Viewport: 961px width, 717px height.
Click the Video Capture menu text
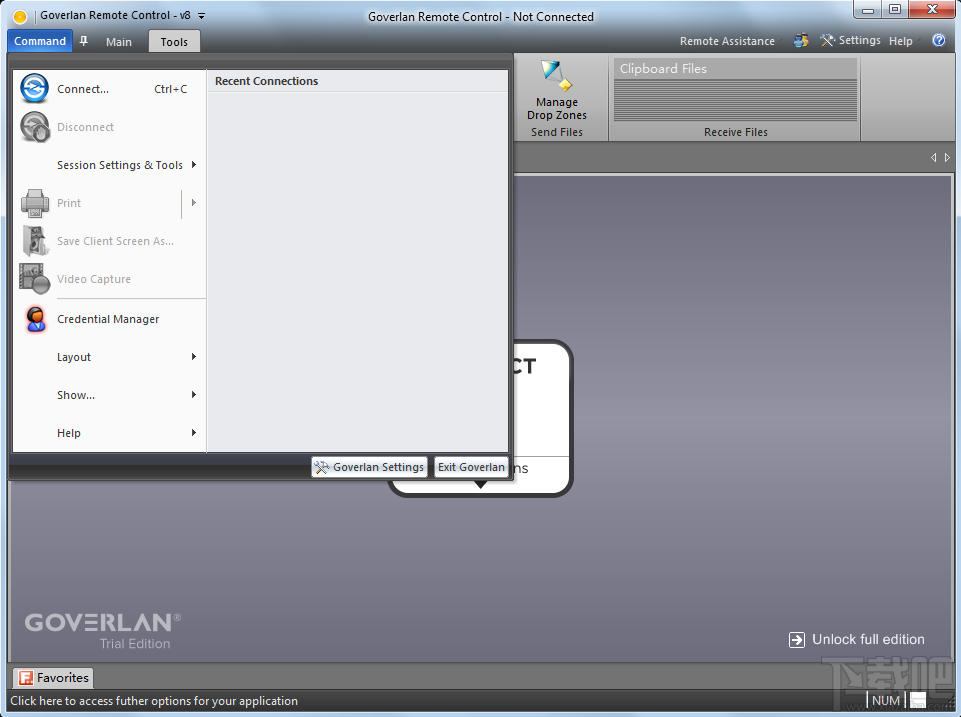[x=94, y=279]
